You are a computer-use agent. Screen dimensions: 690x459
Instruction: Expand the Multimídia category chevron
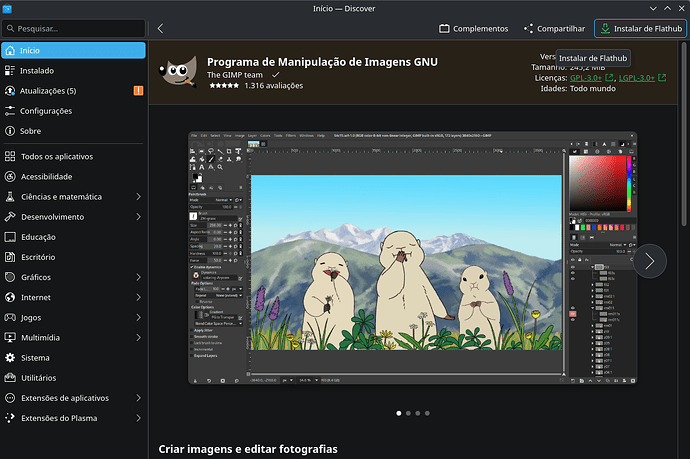point(138,337)
